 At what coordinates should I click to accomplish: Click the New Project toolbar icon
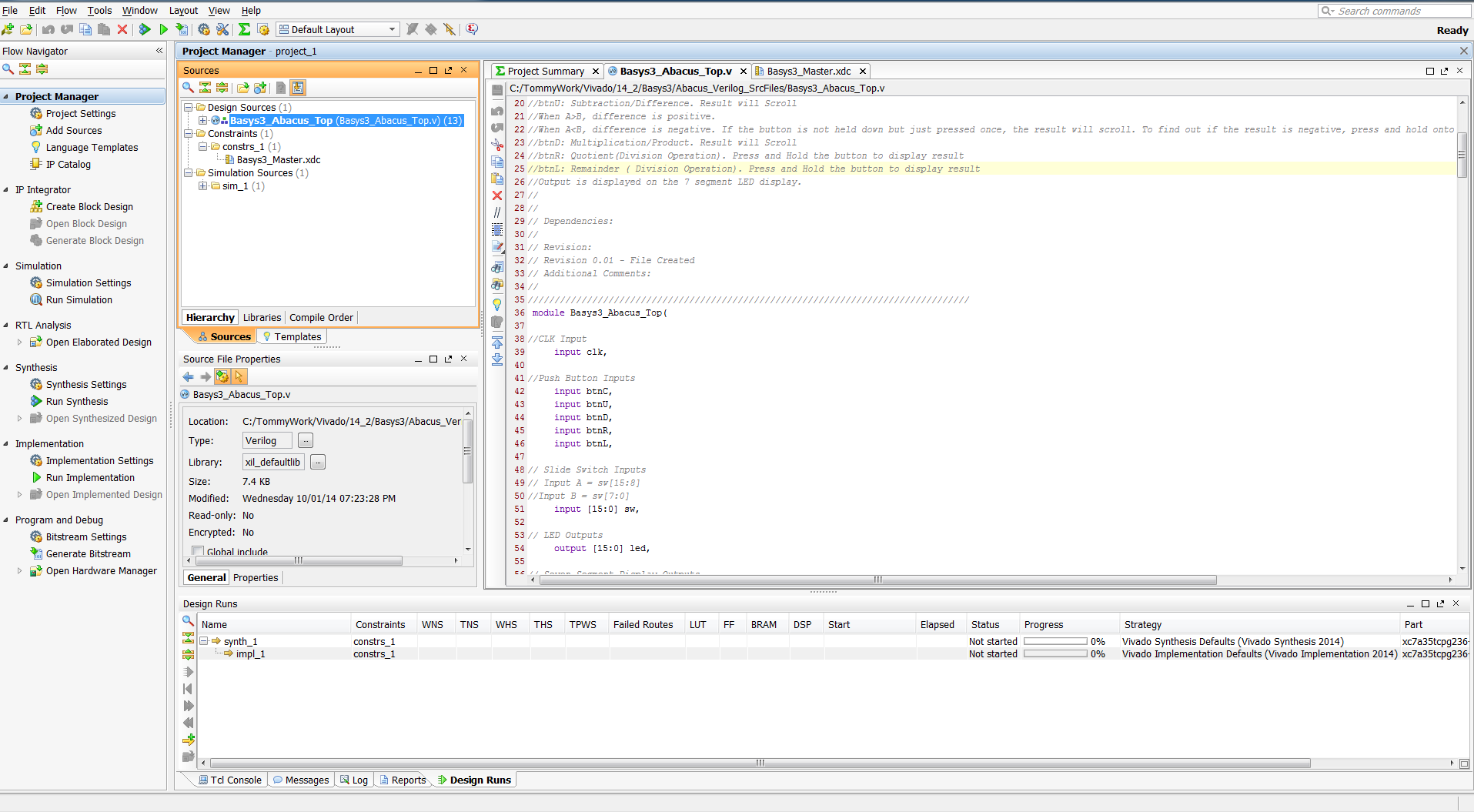(x=8, y=29)
